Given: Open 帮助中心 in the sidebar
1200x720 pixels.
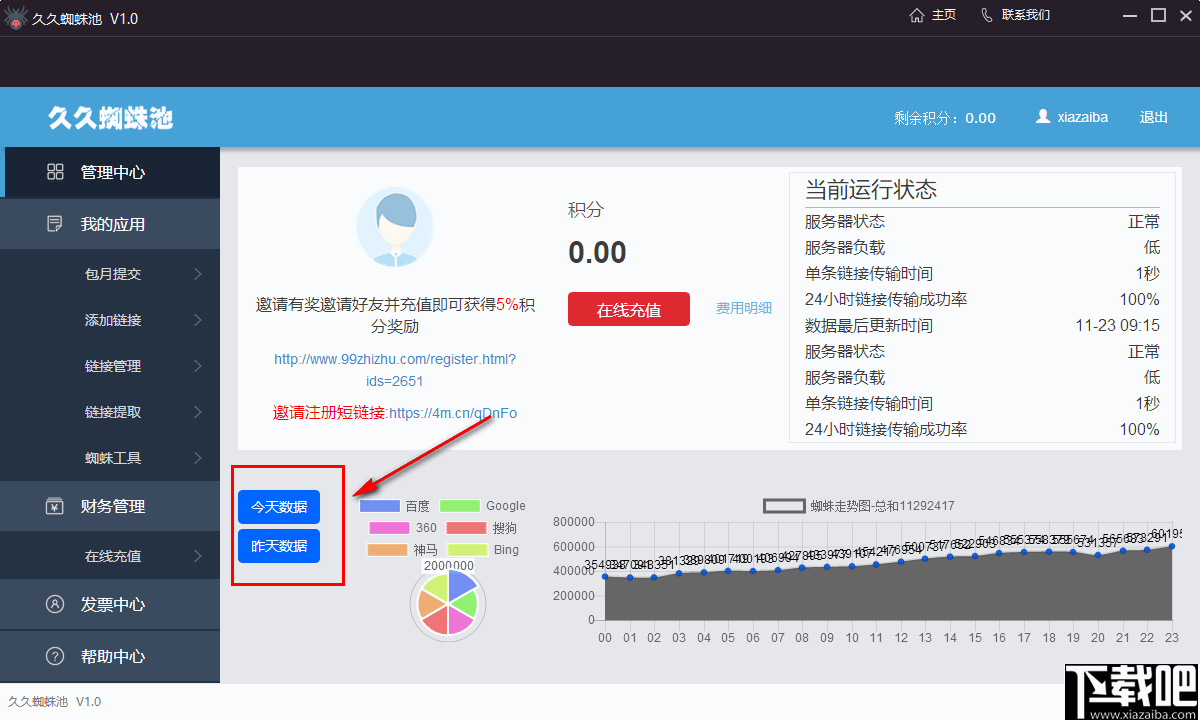Looking at the screenshot, I should pyautogui.click(x=110, y=656).
